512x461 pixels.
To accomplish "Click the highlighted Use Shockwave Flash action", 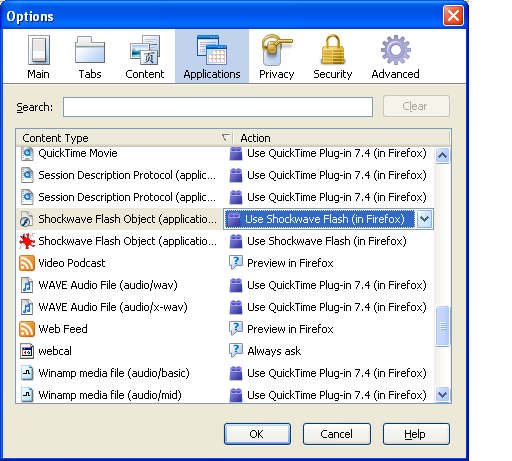I will [x=319, y=219].
